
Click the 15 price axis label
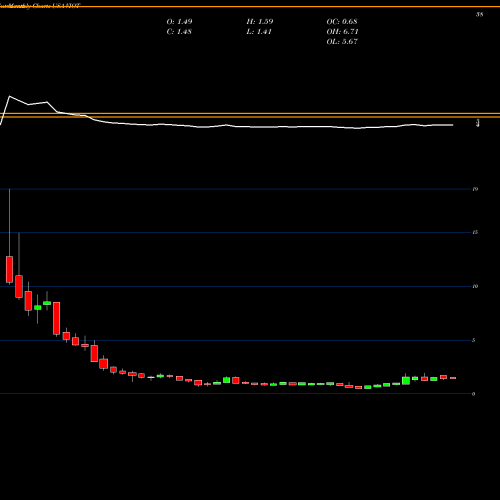click(x=475, y=232)
